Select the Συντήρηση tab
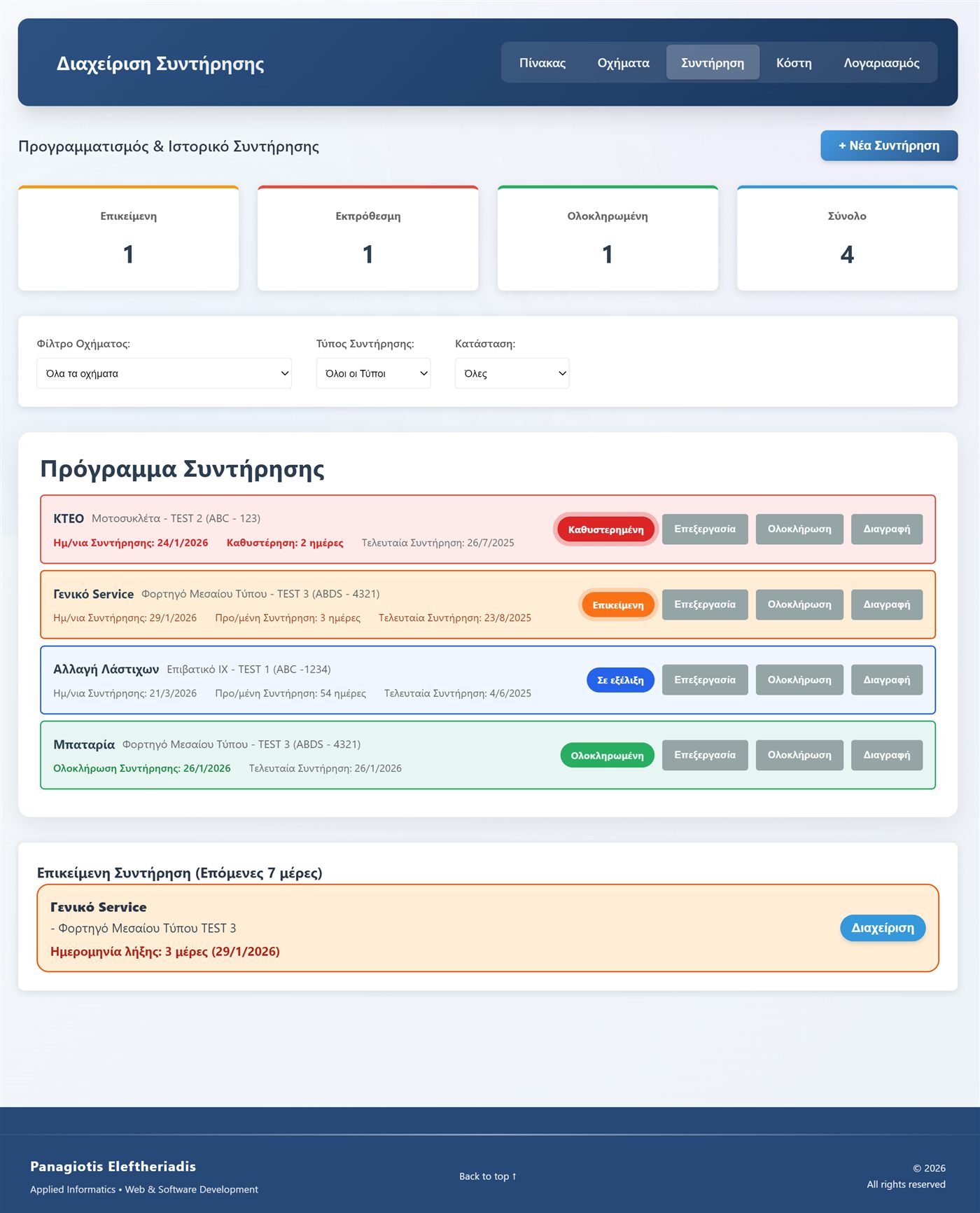This screenshot has width=980, height=1213. point(713,62)
